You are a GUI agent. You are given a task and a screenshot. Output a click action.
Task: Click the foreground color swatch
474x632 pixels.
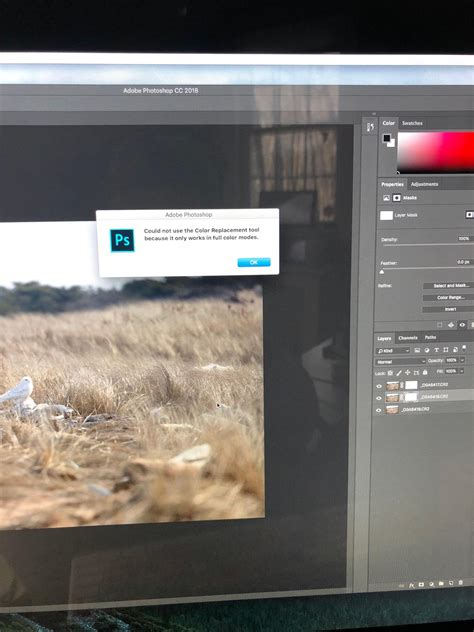click(x=387, y=138)
